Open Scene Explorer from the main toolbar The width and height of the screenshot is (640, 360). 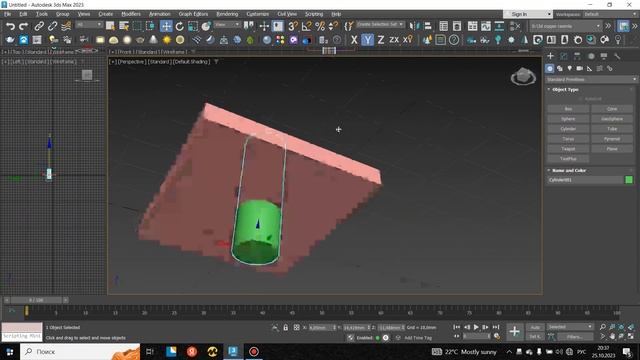pyautogui.click(x=444, y=26)
